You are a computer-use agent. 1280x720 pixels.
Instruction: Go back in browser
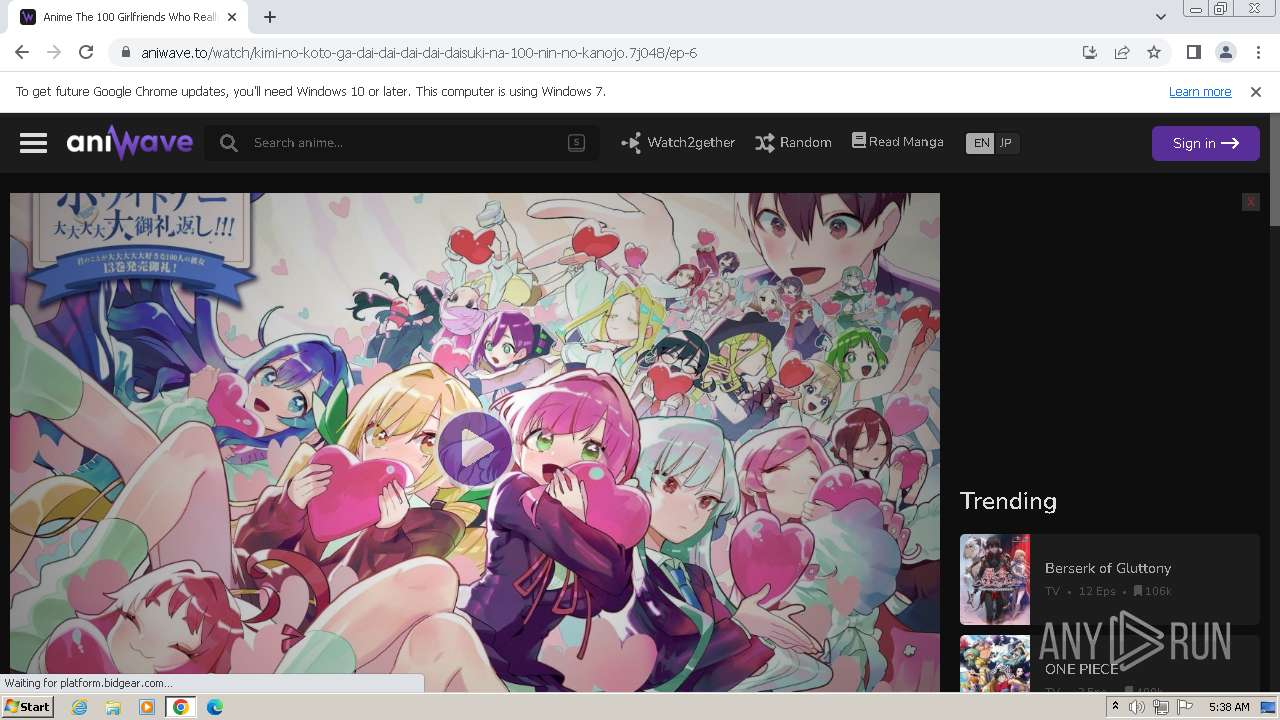22,52
